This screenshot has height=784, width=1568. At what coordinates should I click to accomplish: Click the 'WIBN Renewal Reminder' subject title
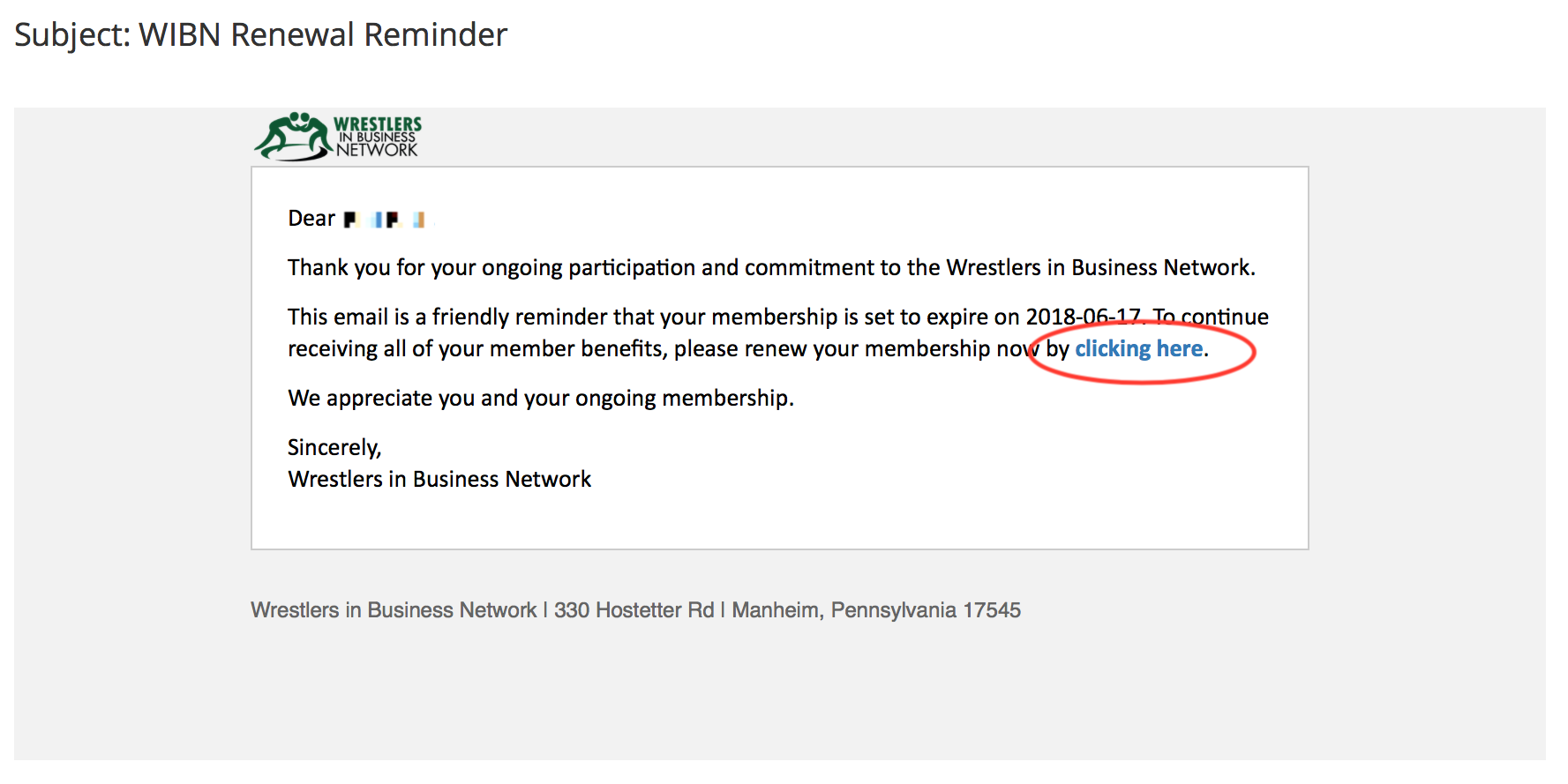coord(323,35)
